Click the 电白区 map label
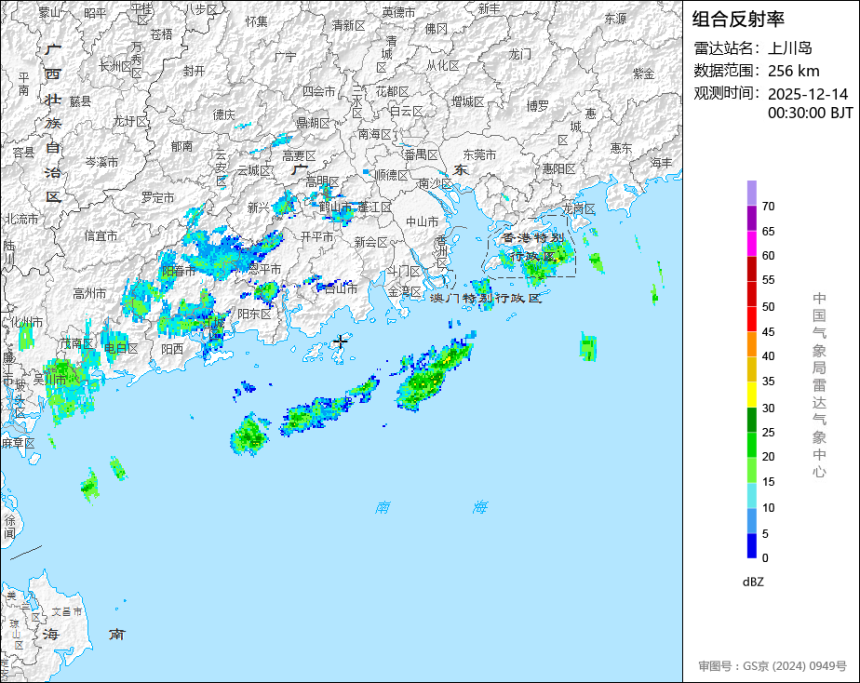Screen dimensions: 860x683 (121, 348)
